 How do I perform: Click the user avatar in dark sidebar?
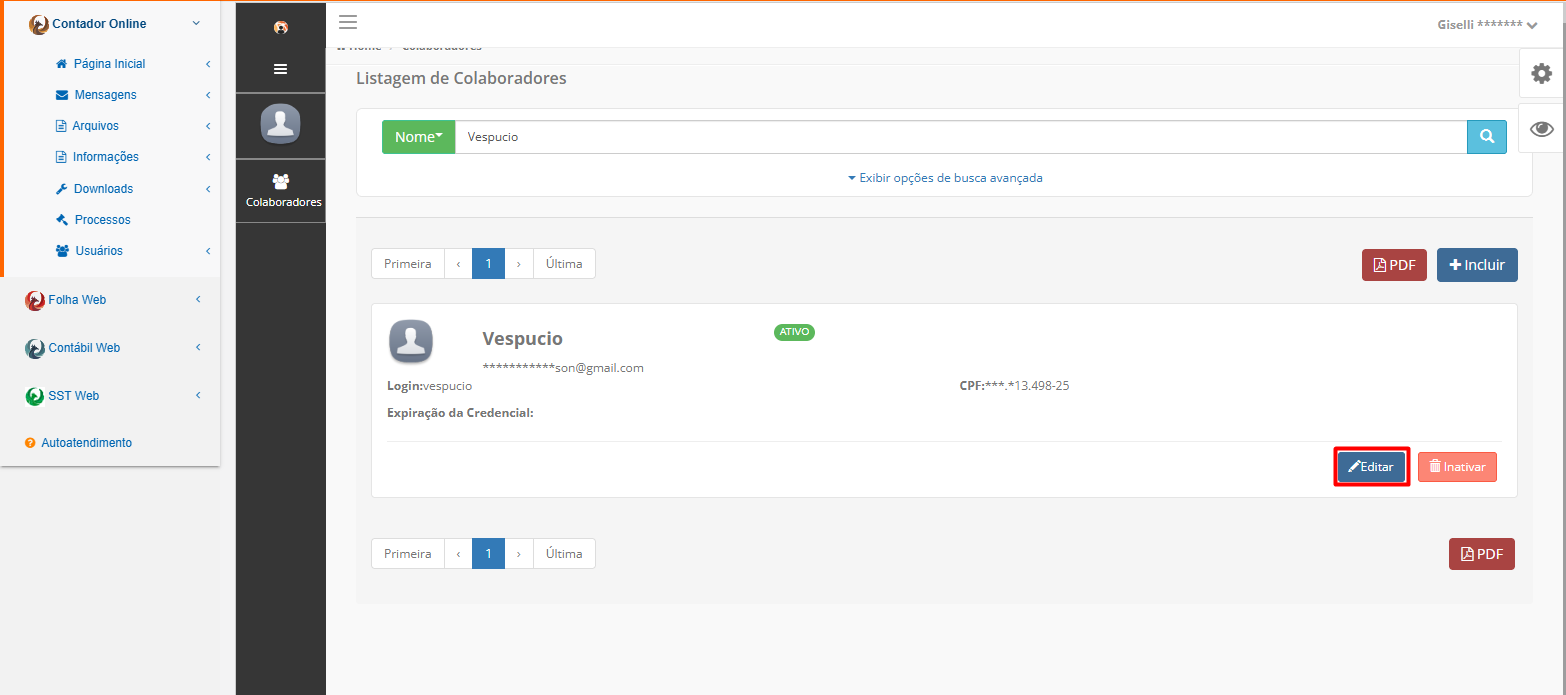click(281, 124)
